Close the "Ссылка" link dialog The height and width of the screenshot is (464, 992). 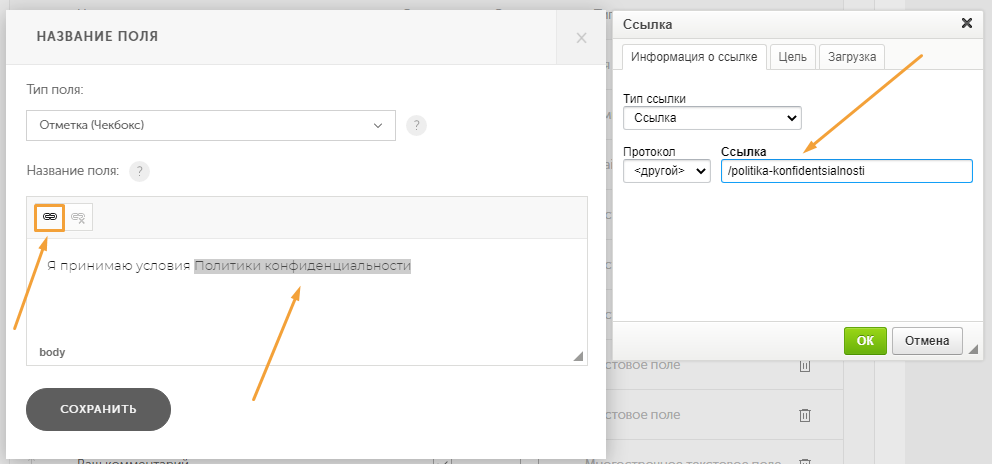[x=966, y=23]
